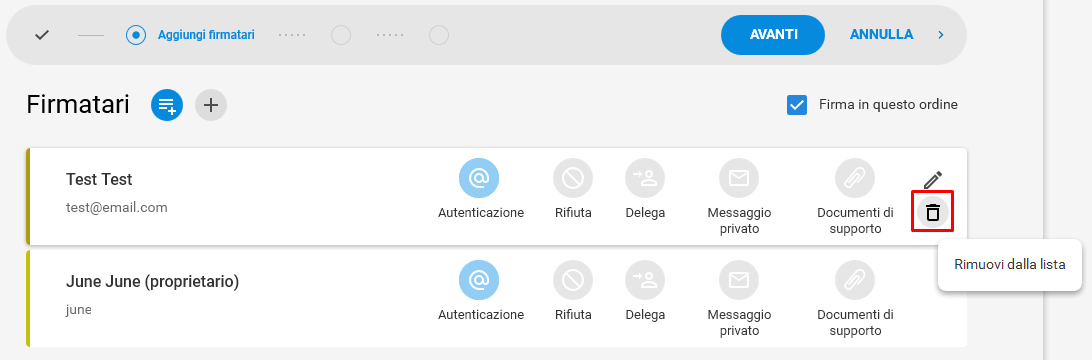Delete Test Test with trash icon
Viewport: 1092px width, 360px height.
coord(933,212)
